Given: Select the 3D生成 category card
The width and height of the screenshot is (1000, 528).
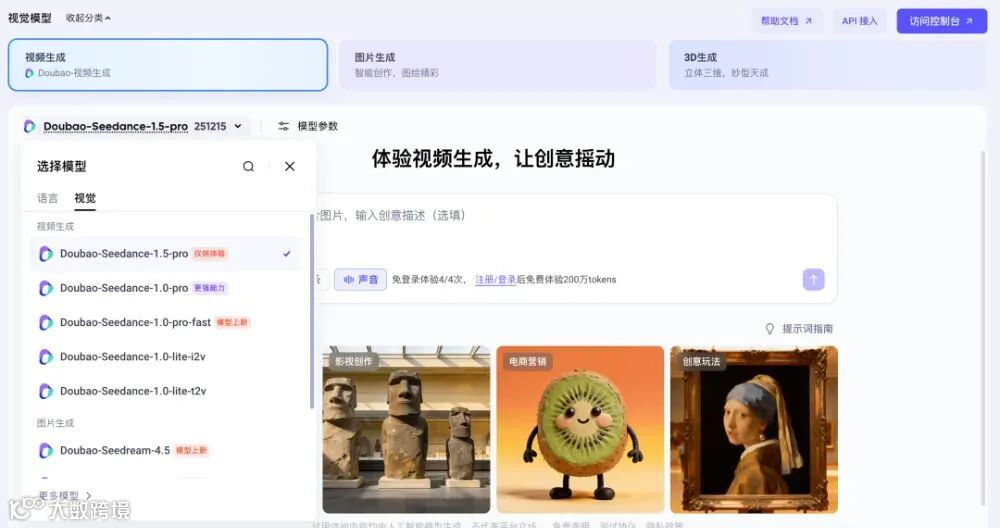Looking at the screenshot, I should point(827,65).
